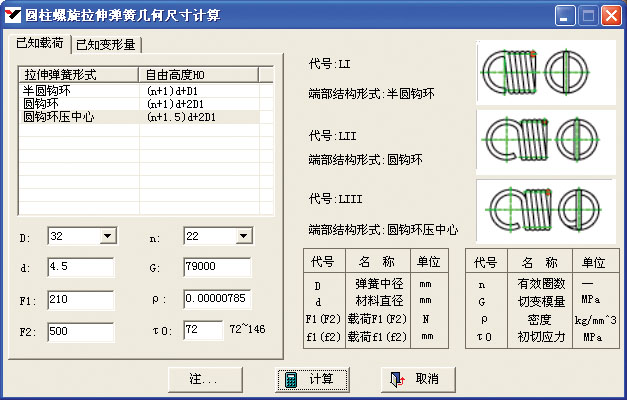Focus the G shear modulus field
627x400 pixels.
pyautogui.click(x=216, y=268)
